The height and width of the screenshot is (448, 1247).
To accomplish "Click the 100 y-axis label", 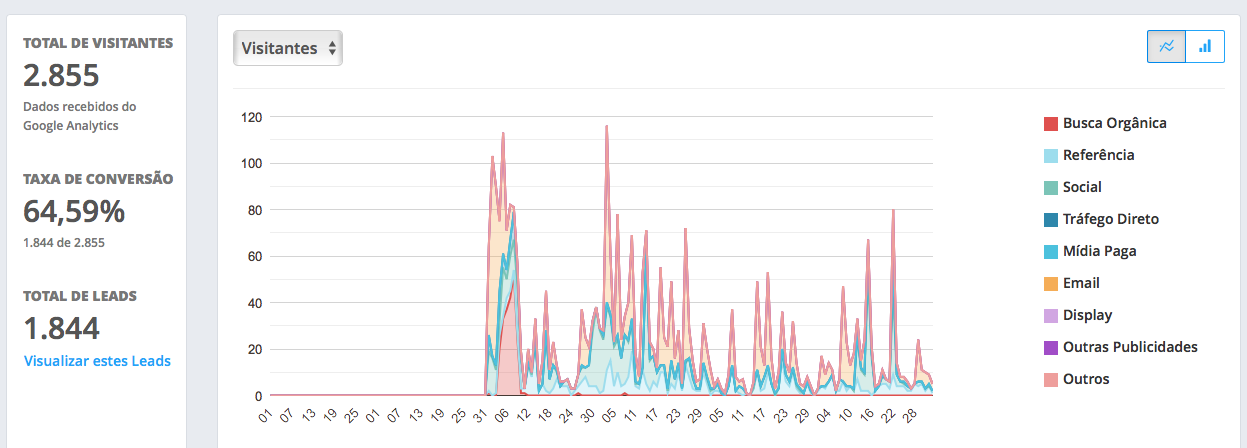I will [252, 164].
